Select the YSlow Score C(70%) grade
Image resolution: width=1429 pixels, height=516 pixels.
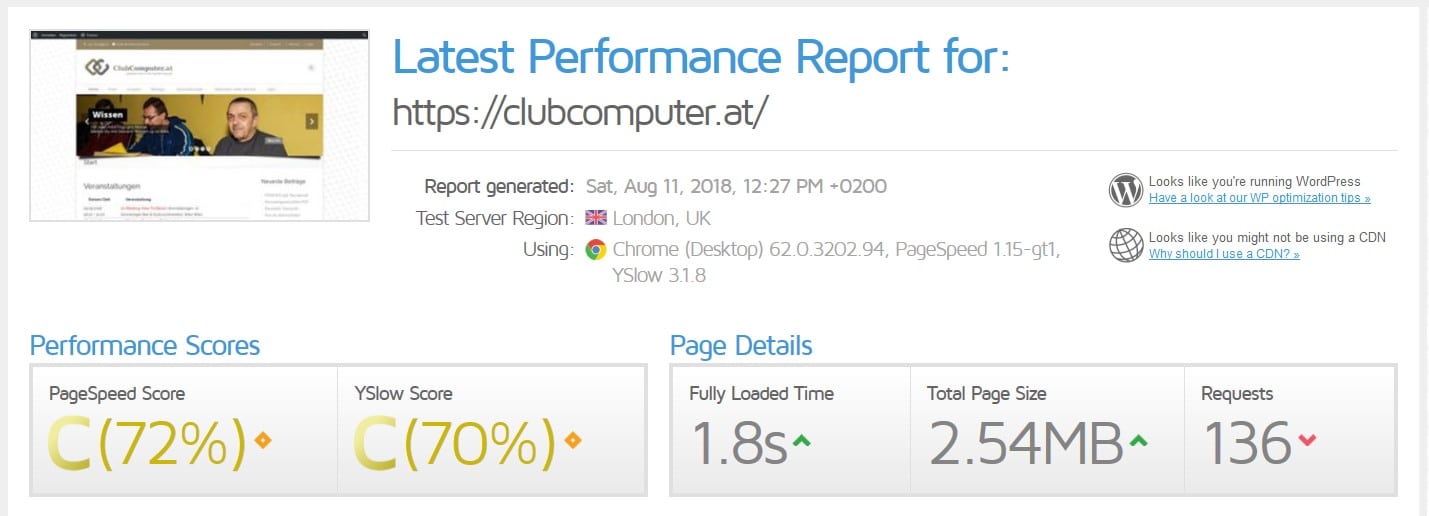click(x=455, y=441)
